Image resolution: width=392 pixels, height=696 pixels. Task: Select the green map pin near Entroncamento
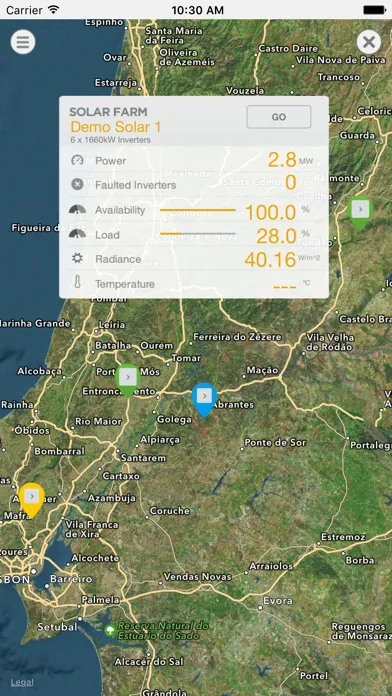(128, 380)
